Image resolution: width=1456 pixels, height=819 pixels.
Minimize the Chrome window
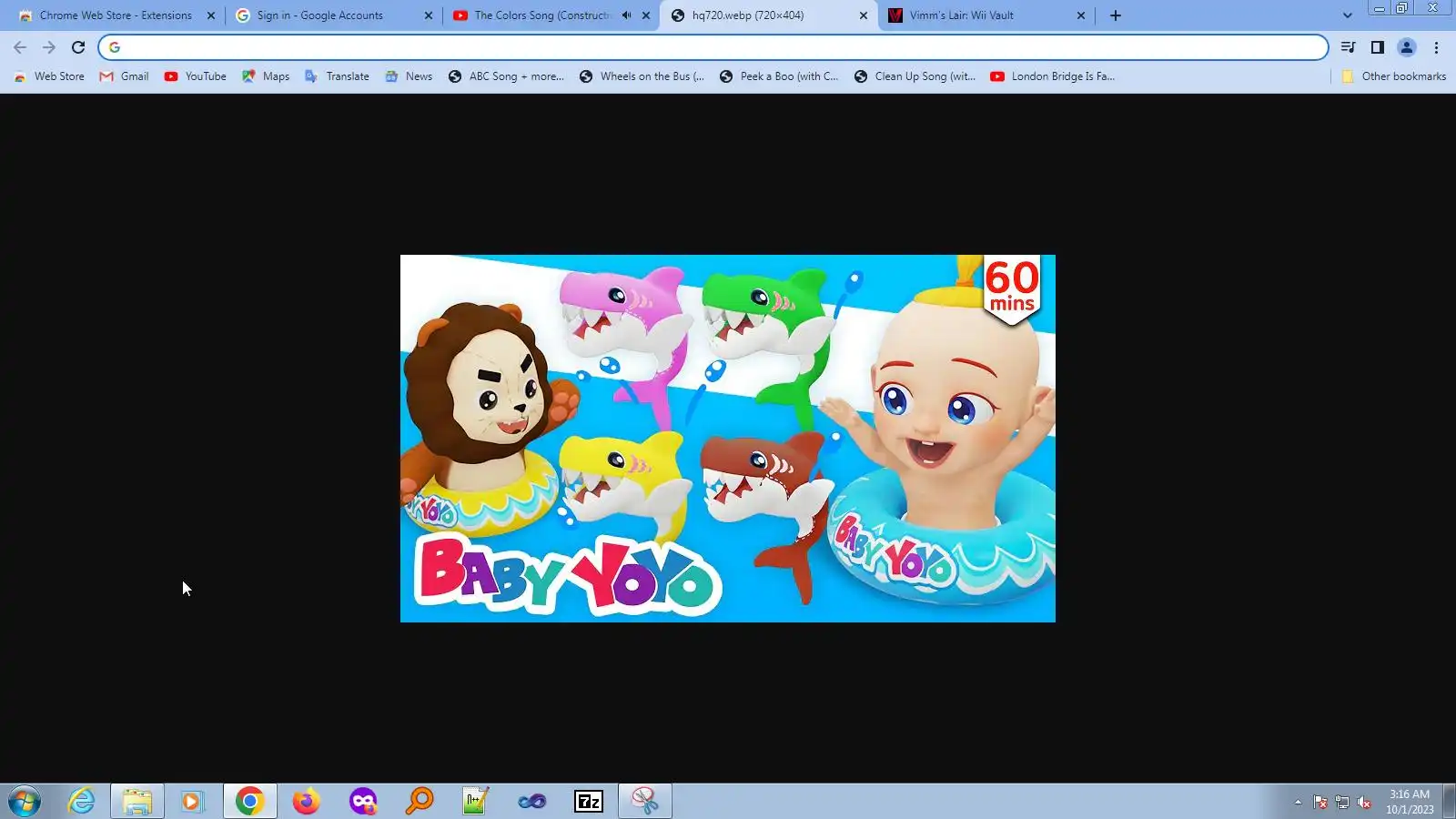point(1380,8)
